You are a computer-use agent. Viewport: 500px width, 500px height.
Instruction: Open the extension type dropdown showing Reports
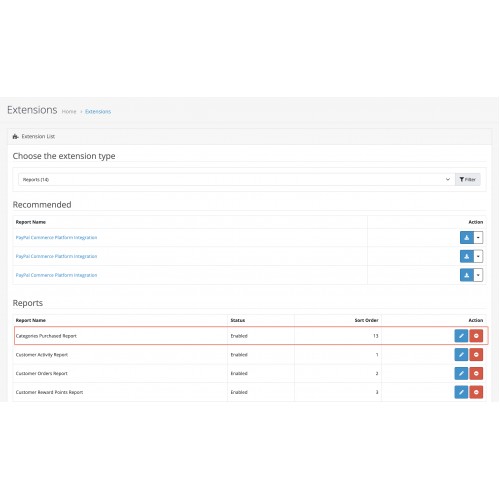(236, 179)
